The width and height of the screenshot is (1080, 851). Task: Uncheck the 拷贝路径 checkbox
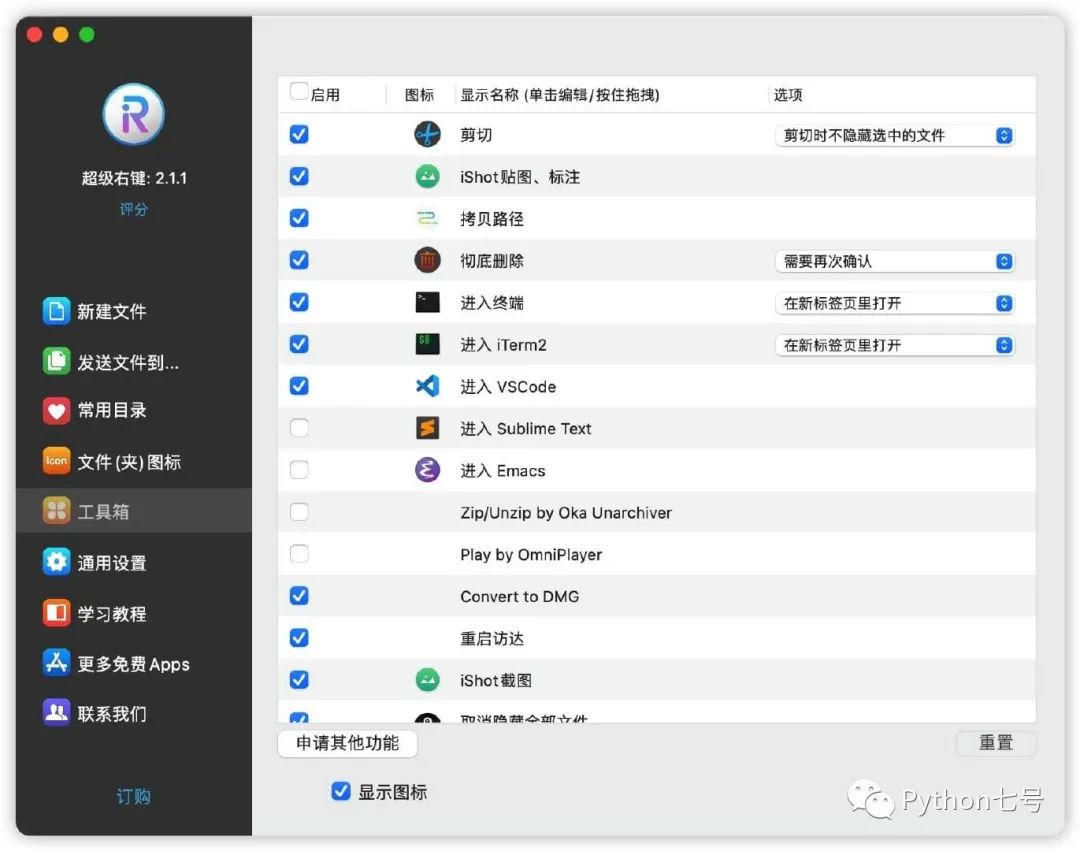(299, 218)
